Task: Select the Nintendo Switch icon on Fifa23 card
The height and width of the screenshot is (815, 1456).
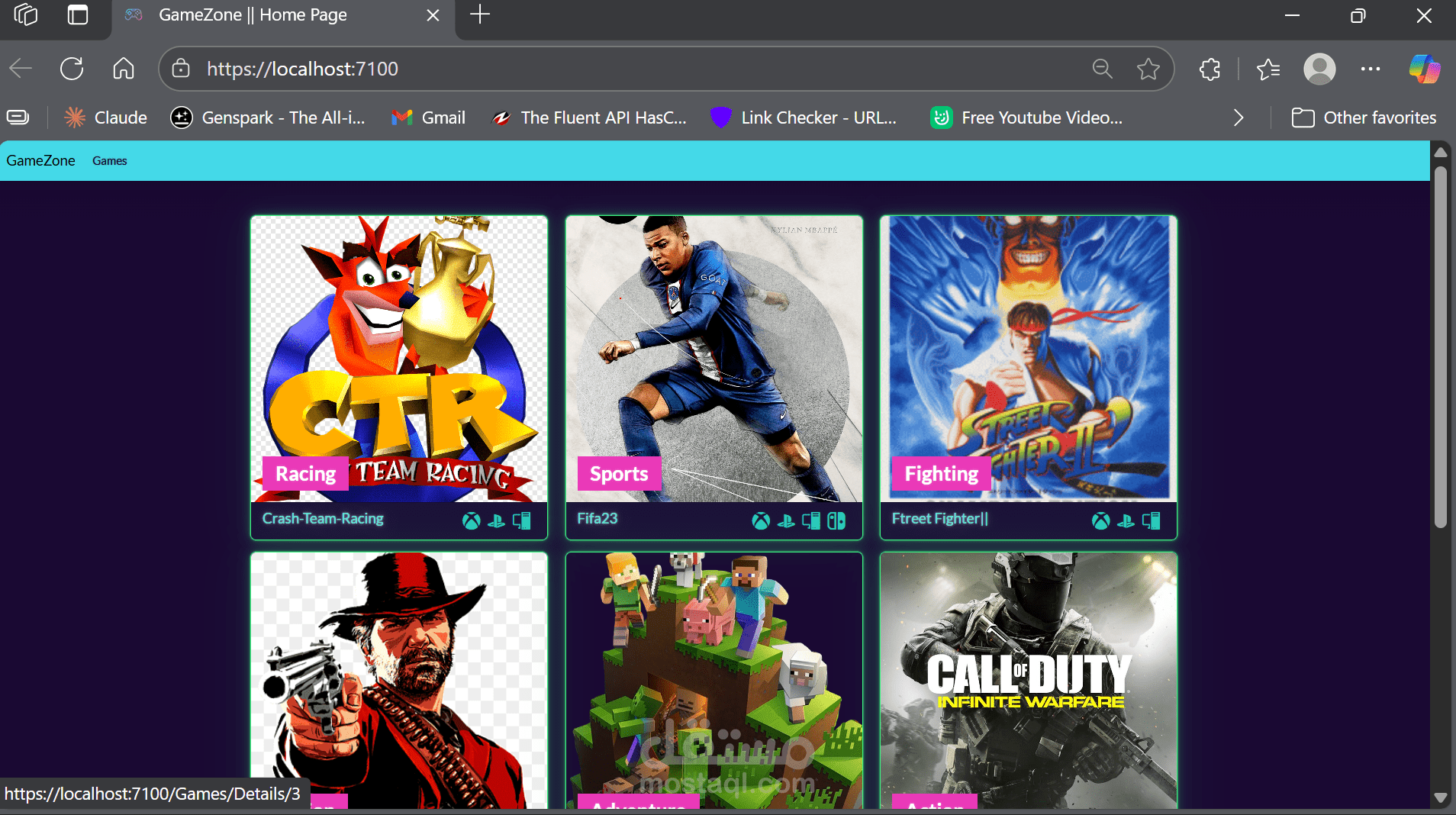Action: pos(836,521)
